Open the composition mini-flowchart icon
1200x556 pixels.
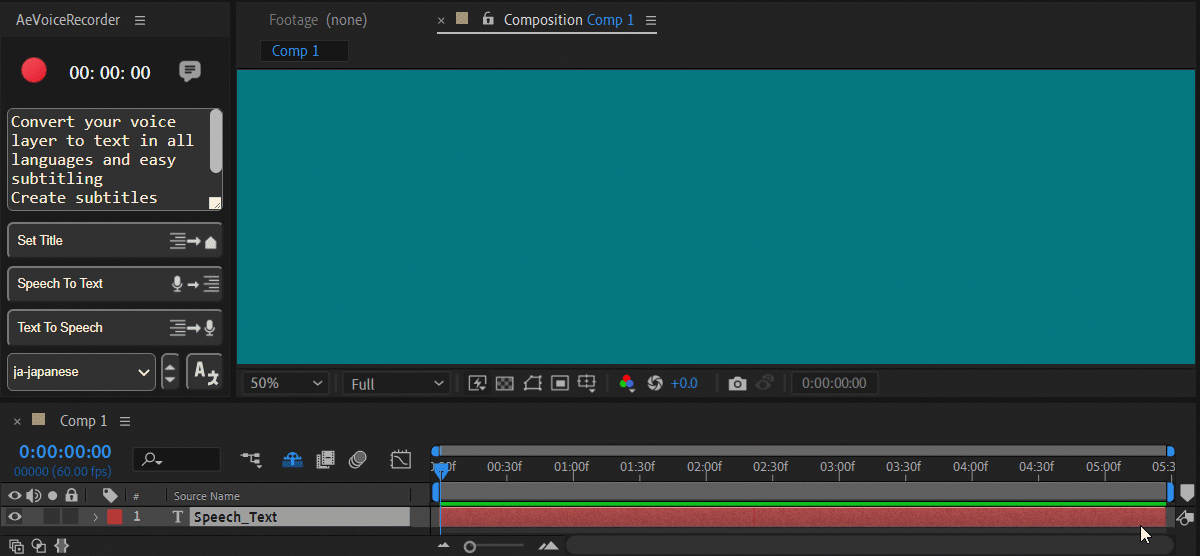coord(251,460)
